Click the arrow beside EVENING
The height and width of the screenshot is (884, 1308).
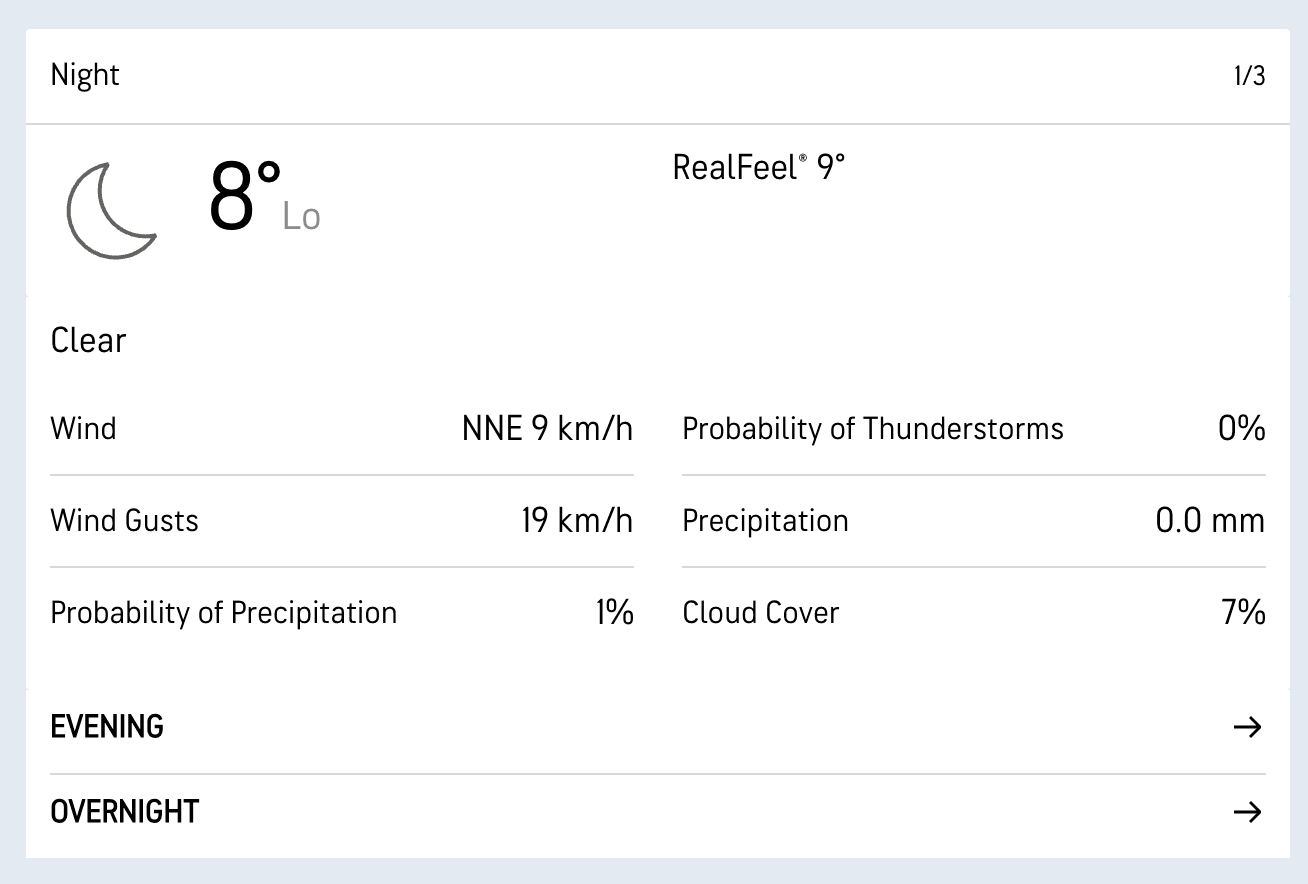tap(1247, 727)
